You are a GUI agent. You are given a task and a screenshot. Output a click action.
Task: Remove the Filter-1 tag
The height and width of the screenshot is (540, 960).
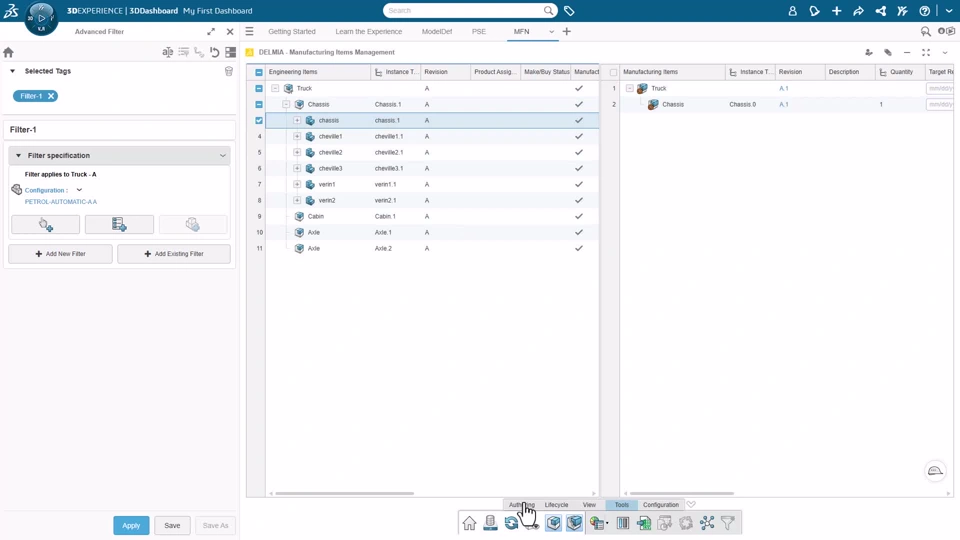(x=51, y=96)
